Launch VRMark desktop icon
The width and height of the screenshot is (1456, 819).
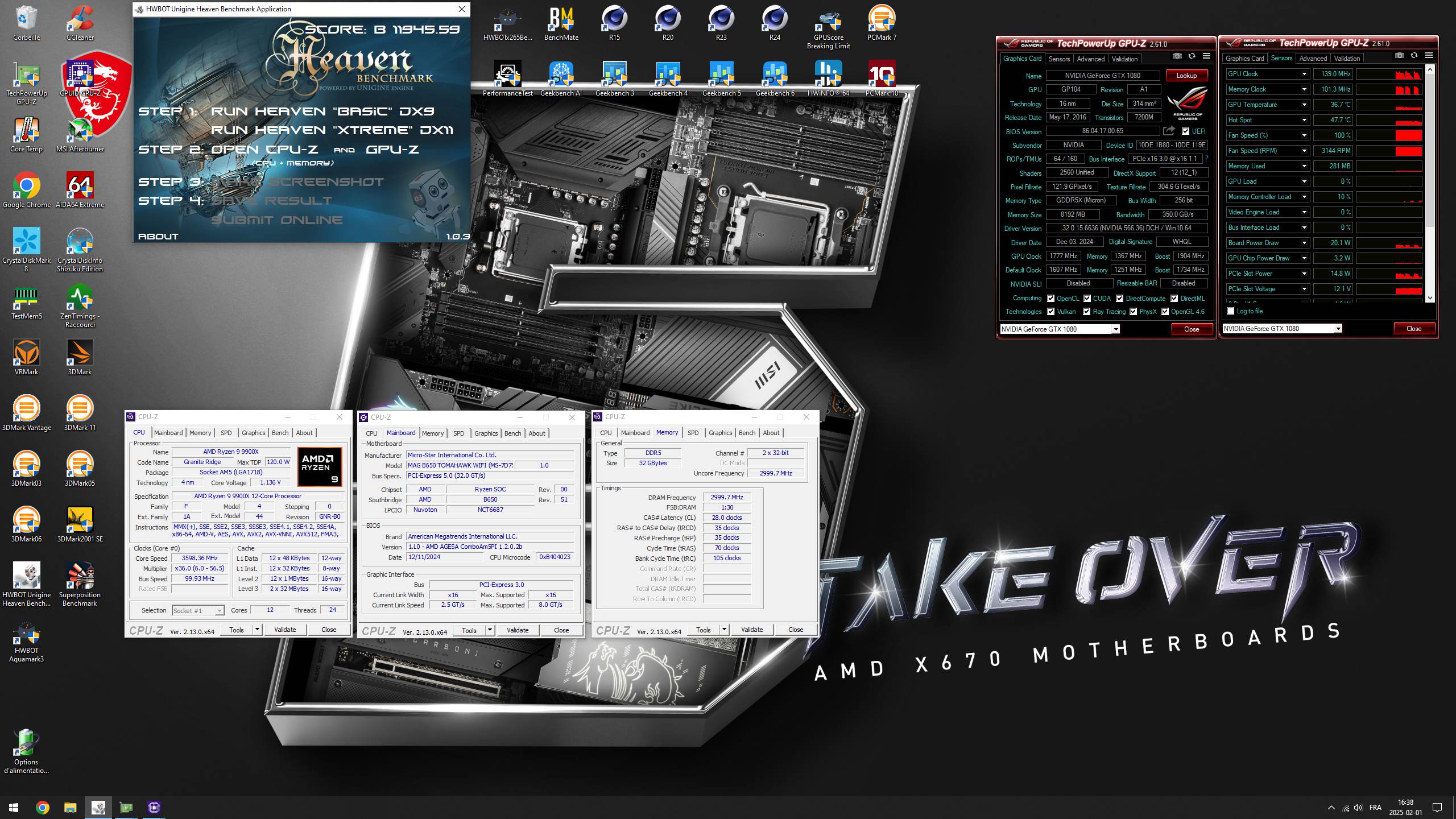tap(26, 357)
